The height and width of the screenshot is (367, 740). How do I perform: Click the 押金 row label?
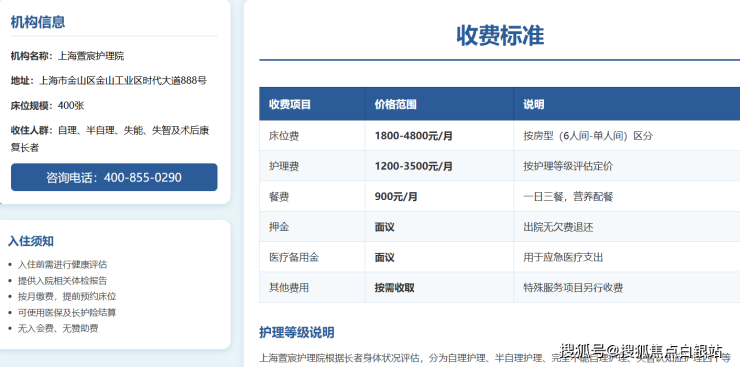(x=279, y=227)
